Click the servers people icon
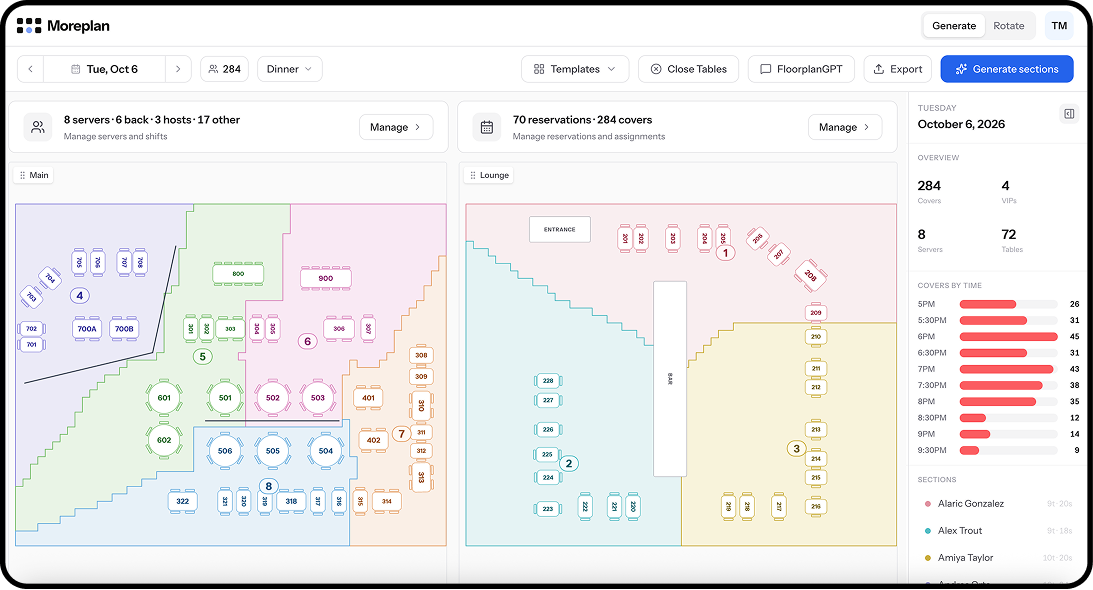 [x=38, y=127]
